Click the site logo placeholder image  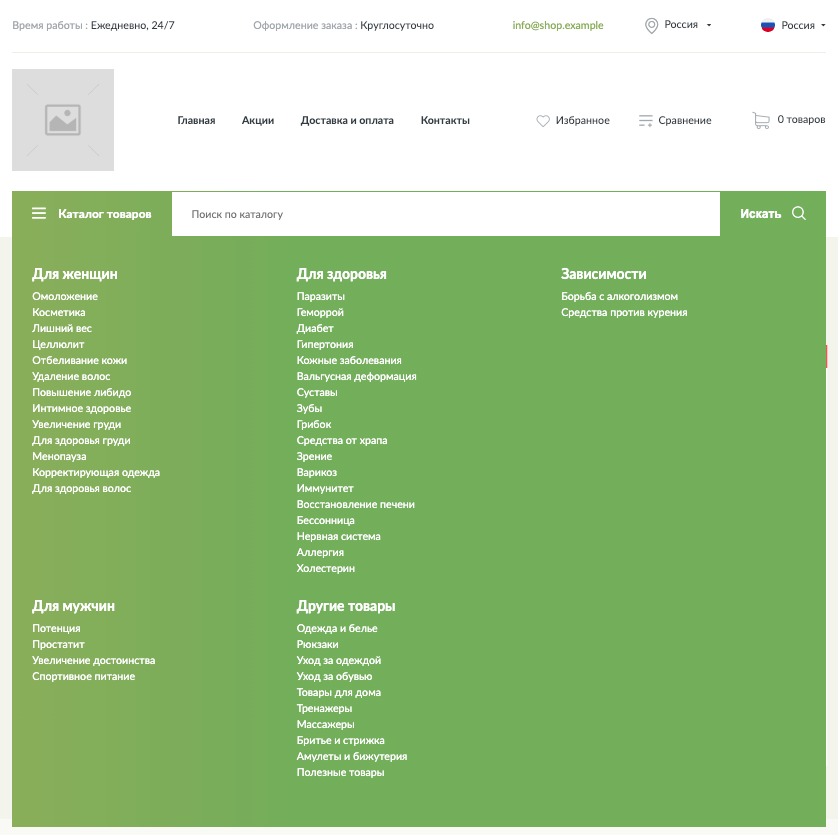point(63,120)
